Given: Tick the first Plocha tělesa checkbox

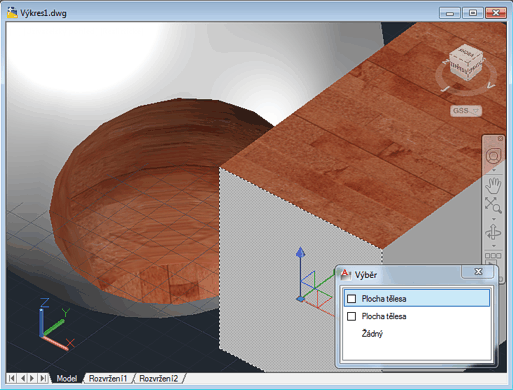Looking at the screenshot, I should click(x=352, y=299).
